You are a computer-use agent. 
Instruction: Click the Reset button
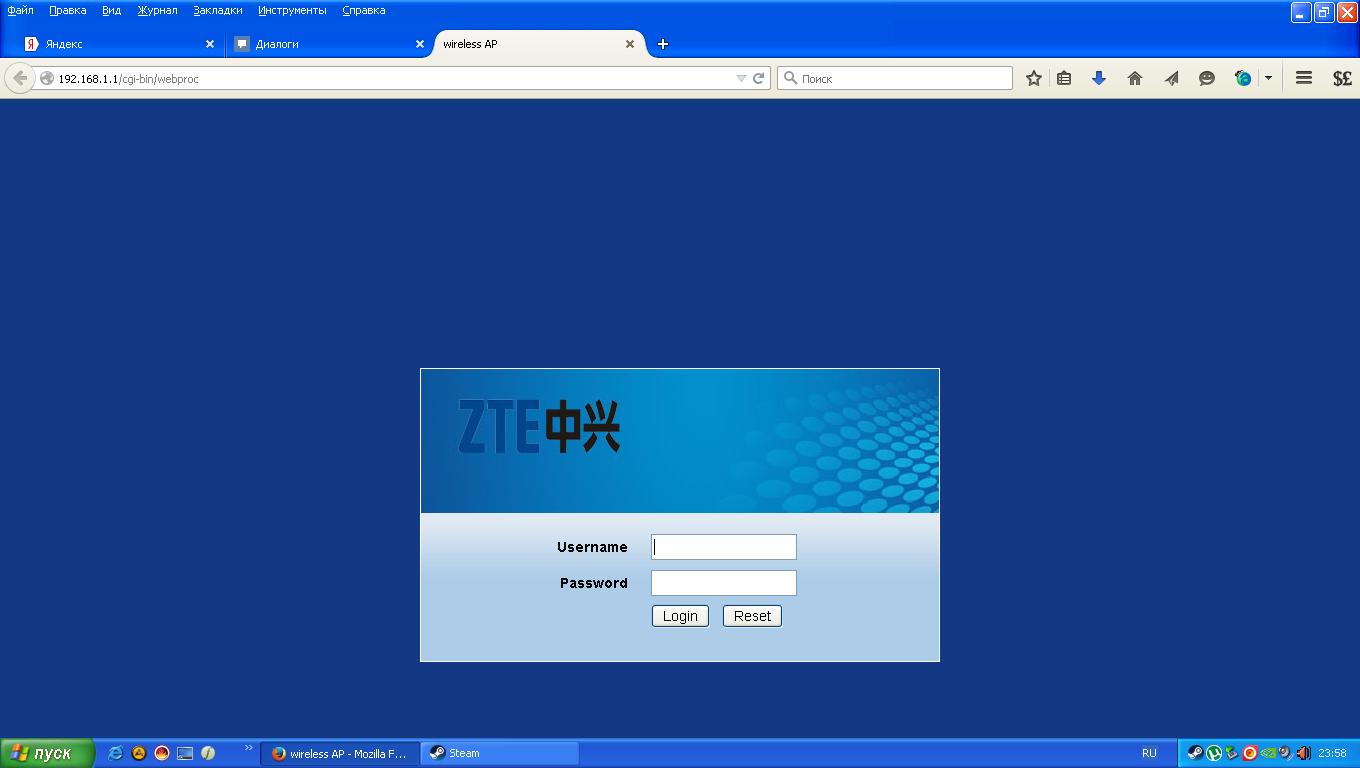(x=752, y=616)
